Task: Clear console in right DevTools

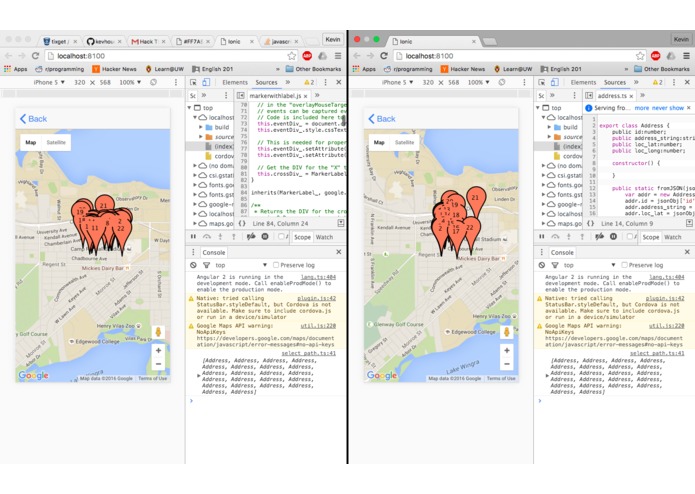Action: (x=542, y=265)
